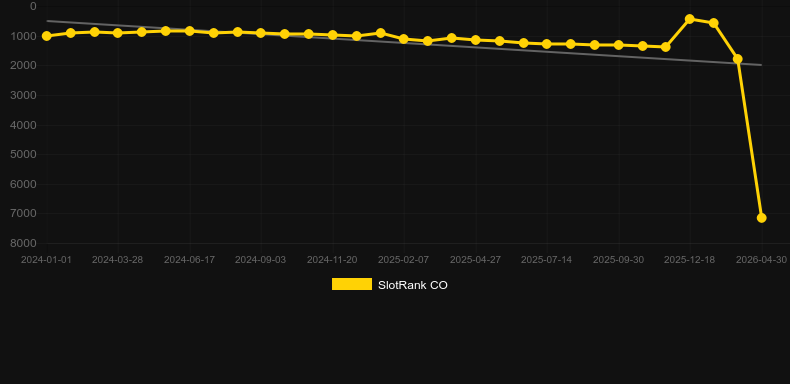
Task: Select the data point for 2024-06-17
Action: (x=190, y=31)
